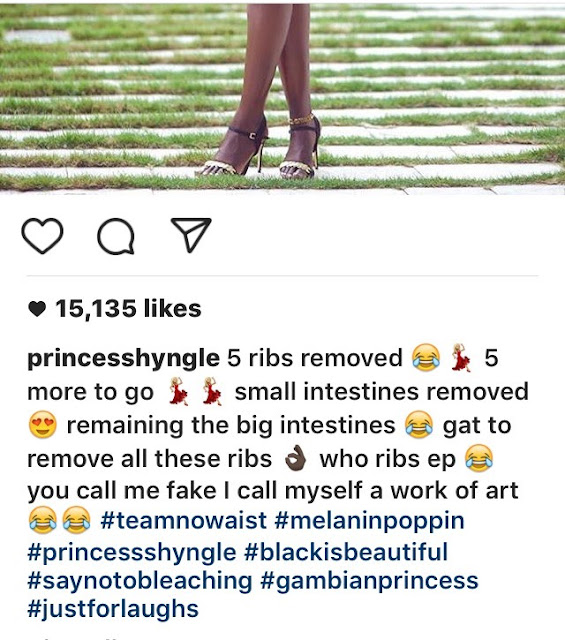Open the #teamnowaist hashtag
565x640 pixels.
point(183,521)
